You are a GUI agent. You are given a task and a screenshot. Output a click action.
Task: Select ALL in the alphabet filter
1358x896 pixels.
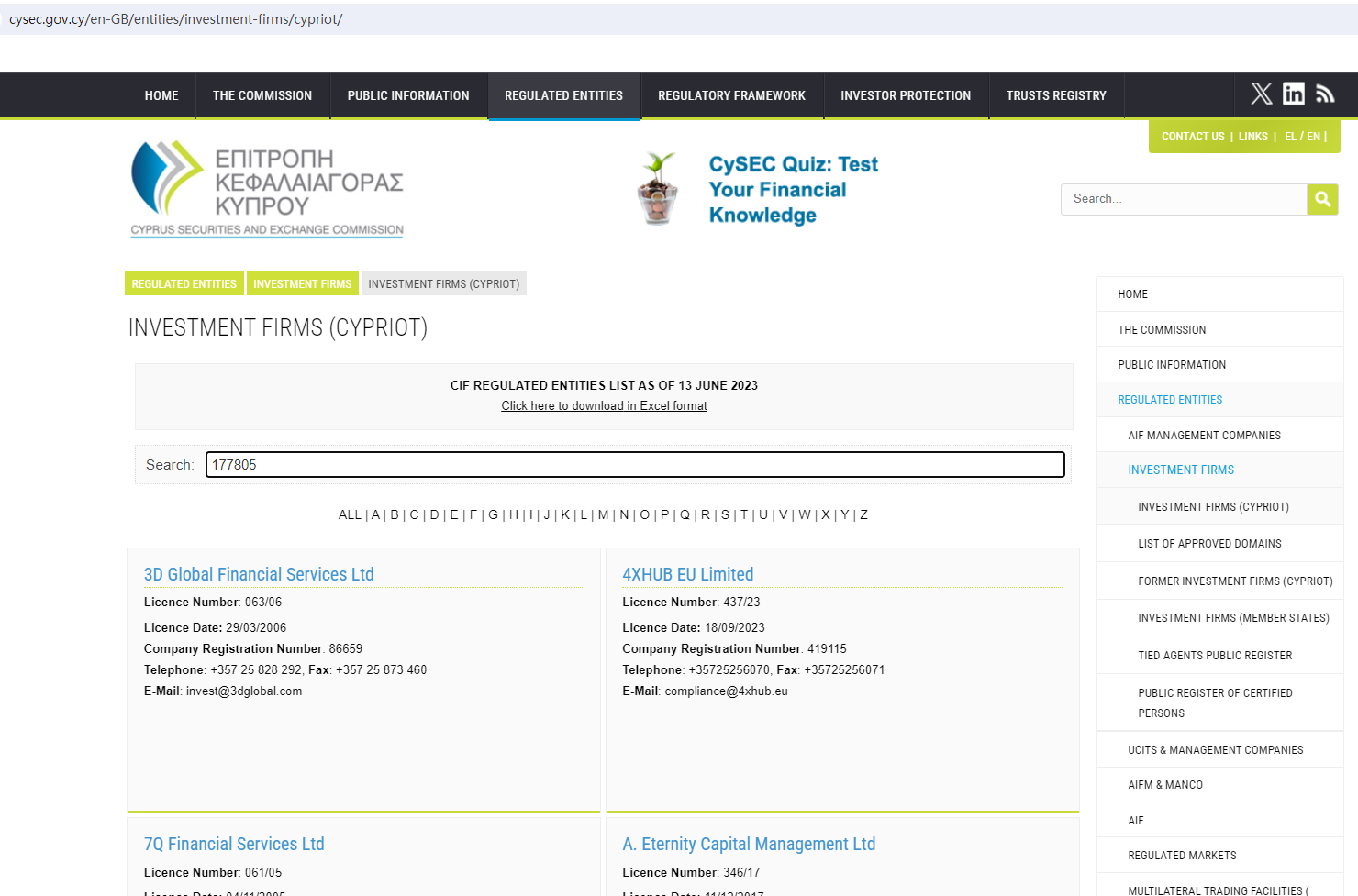pyautogui.click(x=350, y=515)
